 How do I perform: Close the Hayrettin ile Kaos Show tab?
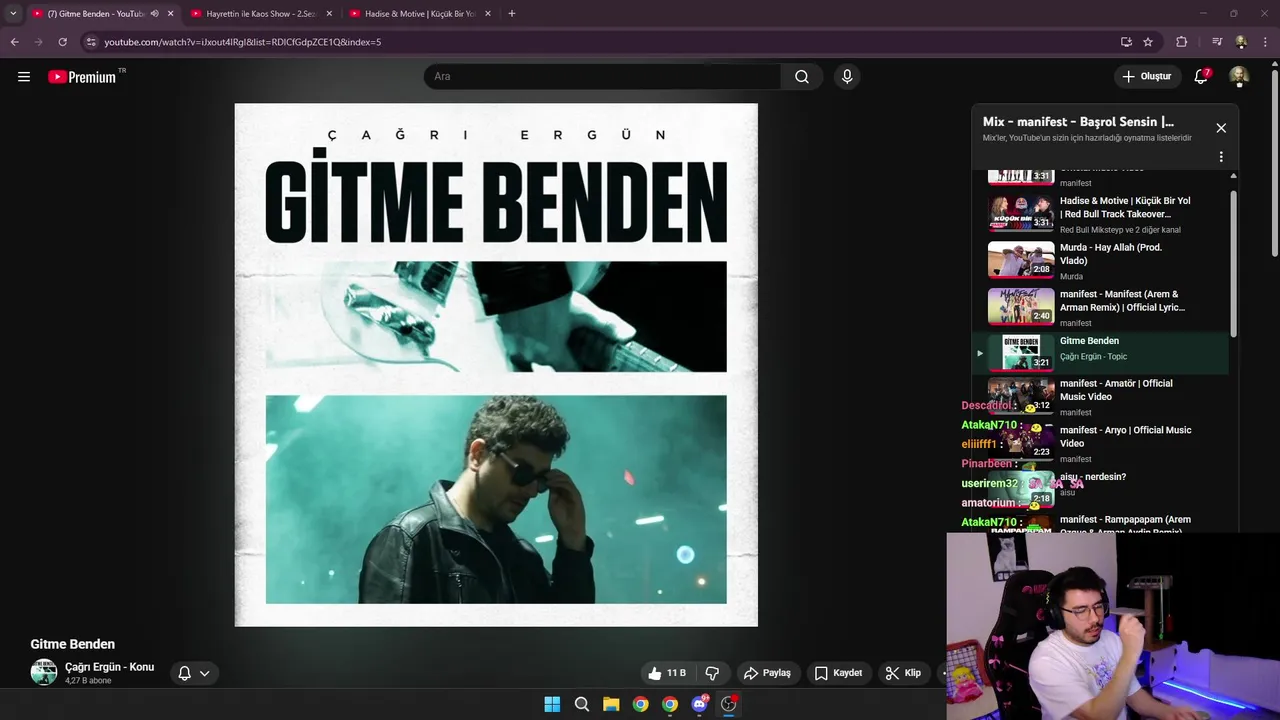click(329, 14)
